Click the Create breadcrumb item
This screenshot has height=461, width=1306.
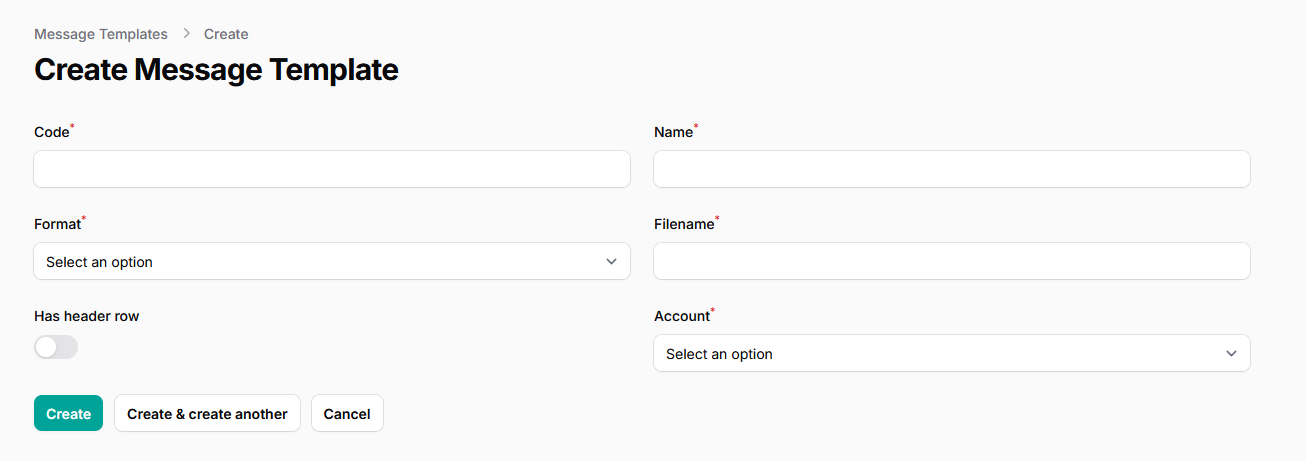point(226,34)
